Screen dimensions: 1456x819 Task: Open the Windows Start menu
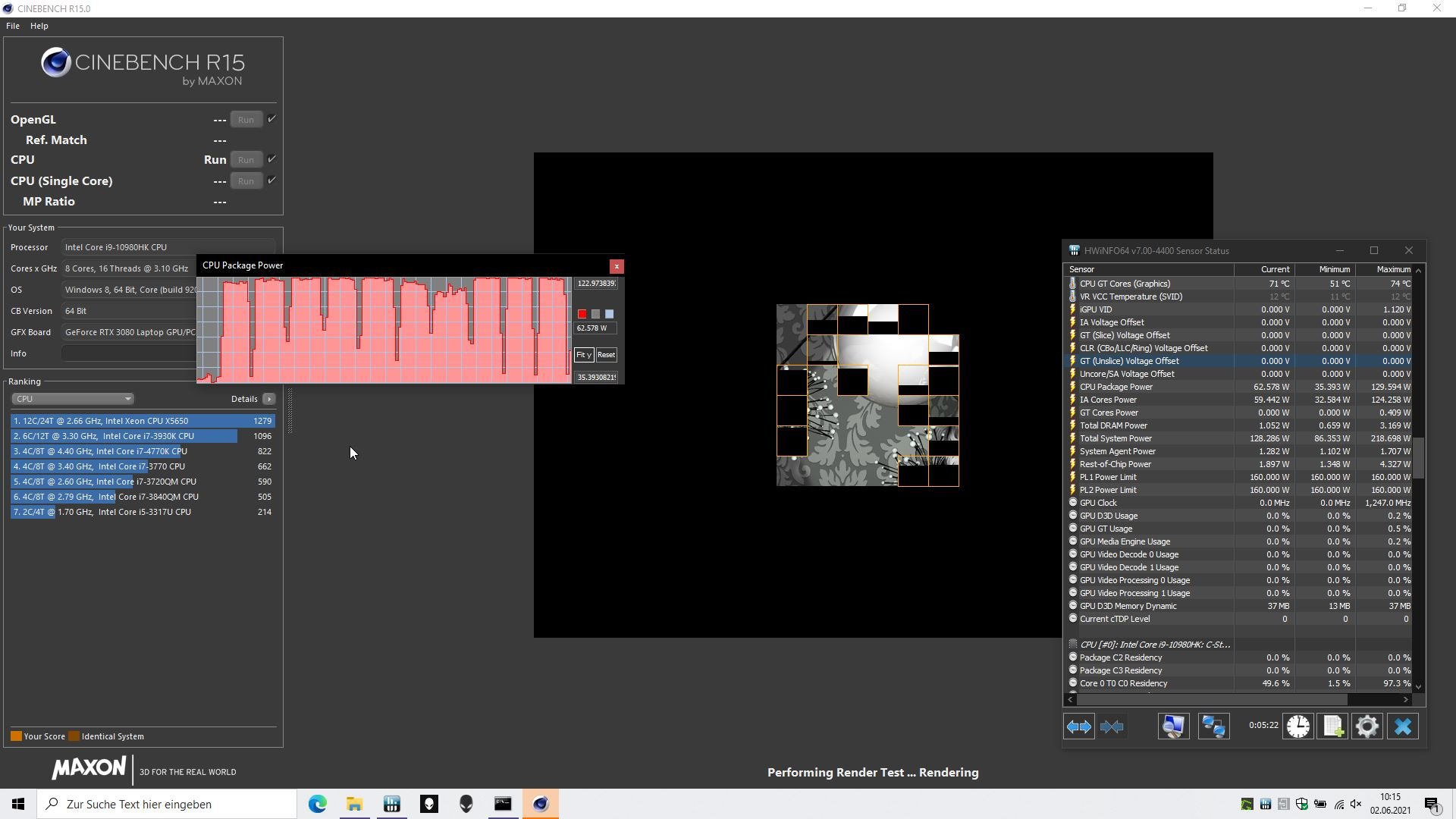[18, 804]
